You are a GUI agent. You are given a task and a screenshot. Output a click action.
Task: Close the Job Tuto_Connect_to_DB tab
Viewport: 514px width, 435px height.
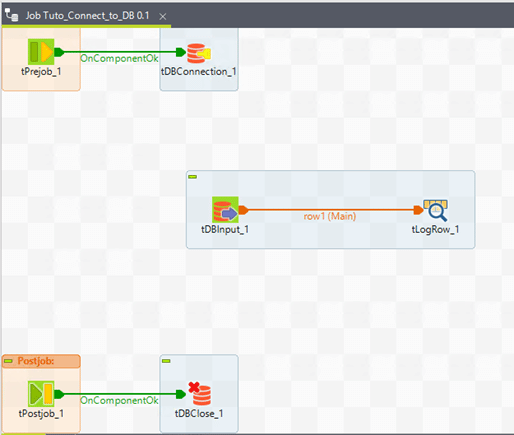click(x=163, y=16)
